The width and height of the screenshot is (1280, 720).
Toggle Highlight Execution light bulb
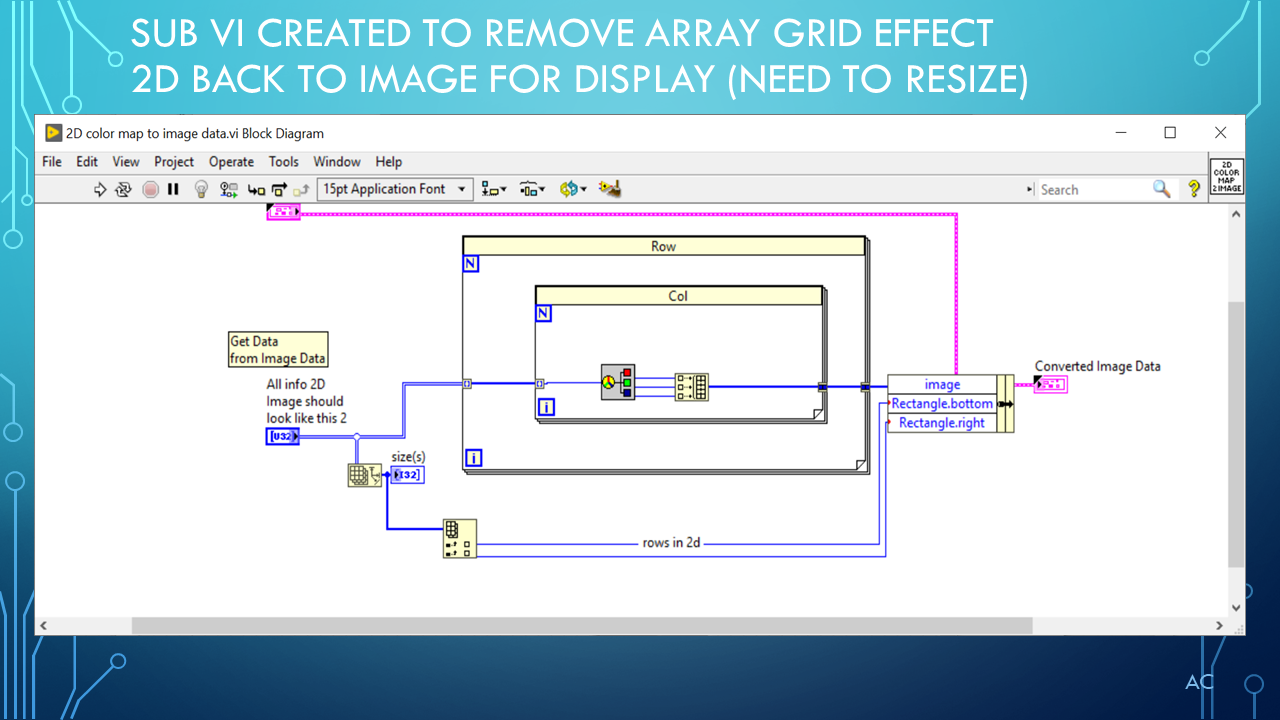click(201, 189)
